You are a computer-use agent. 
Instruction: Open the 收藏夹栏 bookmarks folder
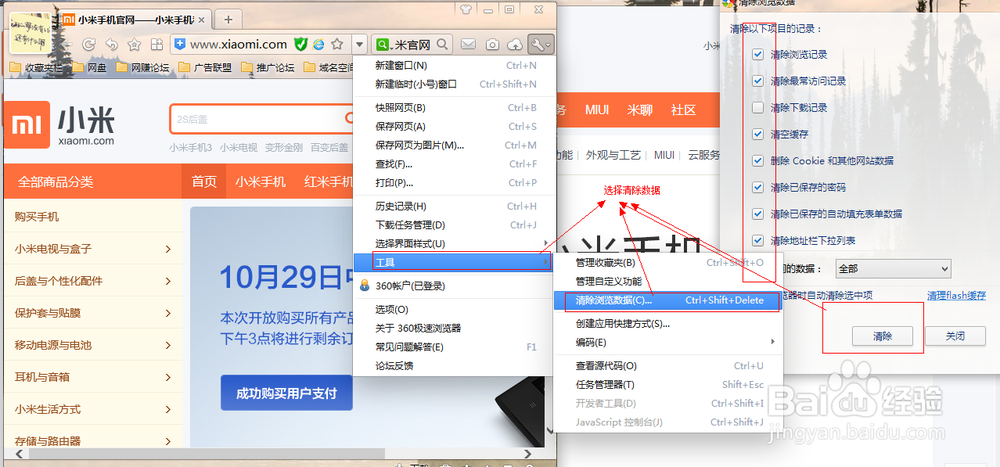coord(36,67)
